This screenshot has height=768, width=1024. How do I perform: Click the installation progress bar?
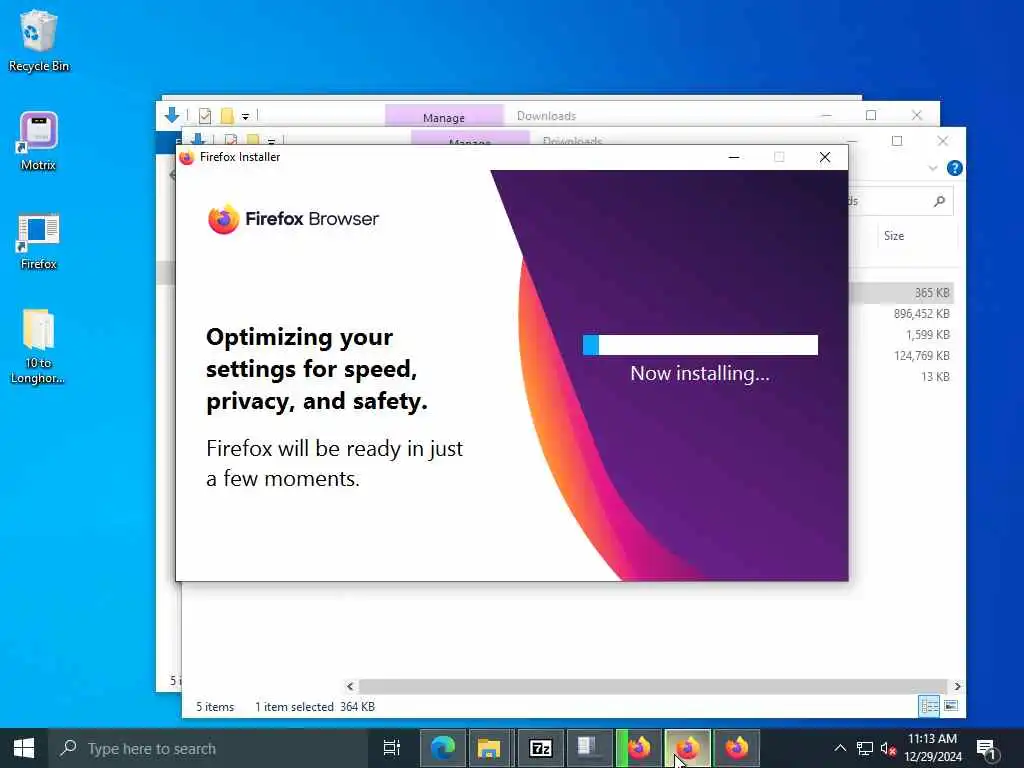point(700,345)
